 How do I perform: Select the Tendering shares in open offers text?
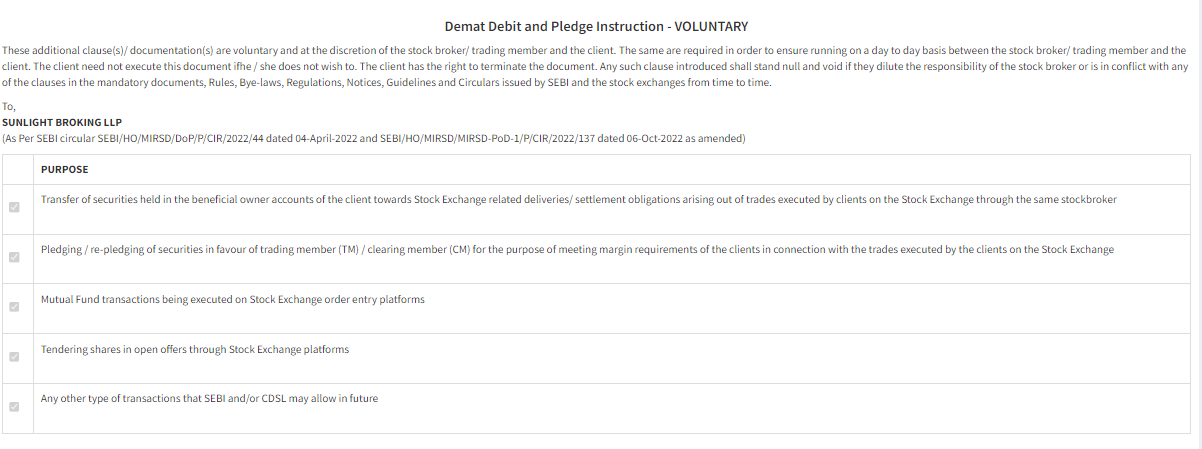tap(195, 349)
